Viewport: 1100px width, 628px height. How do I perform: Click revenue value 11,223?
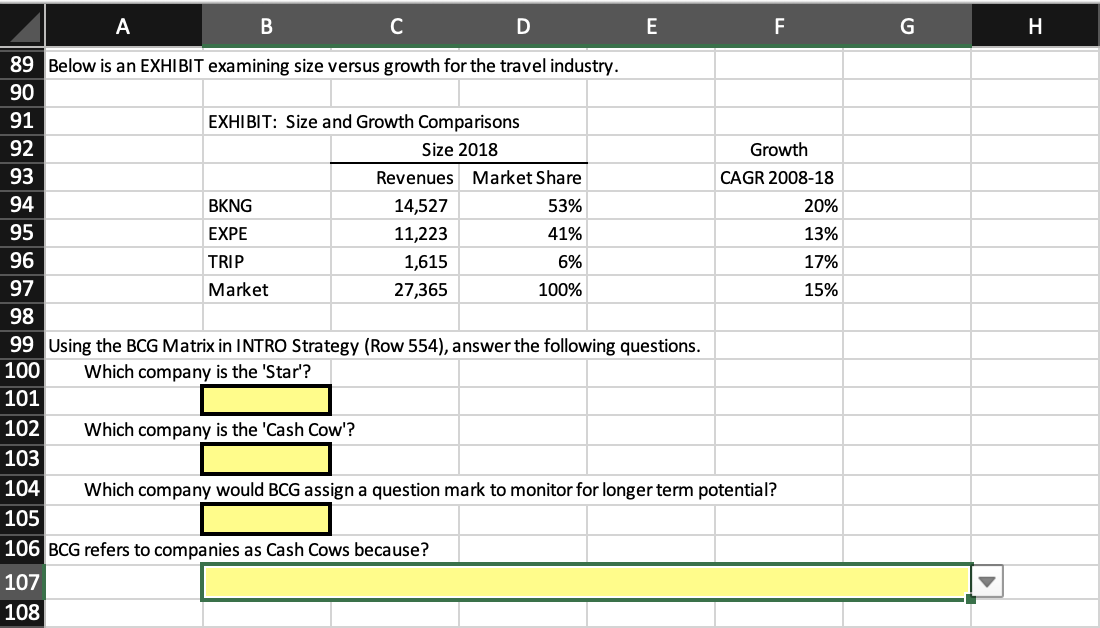[395, 234]
